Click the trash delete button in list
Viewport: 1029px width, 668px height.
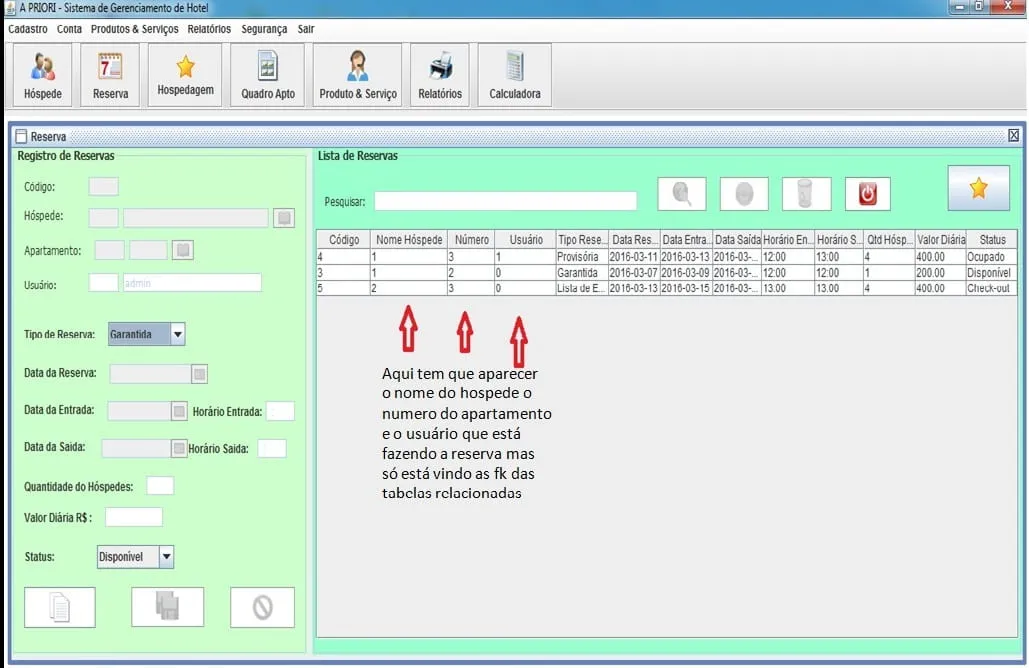[805, 194]
